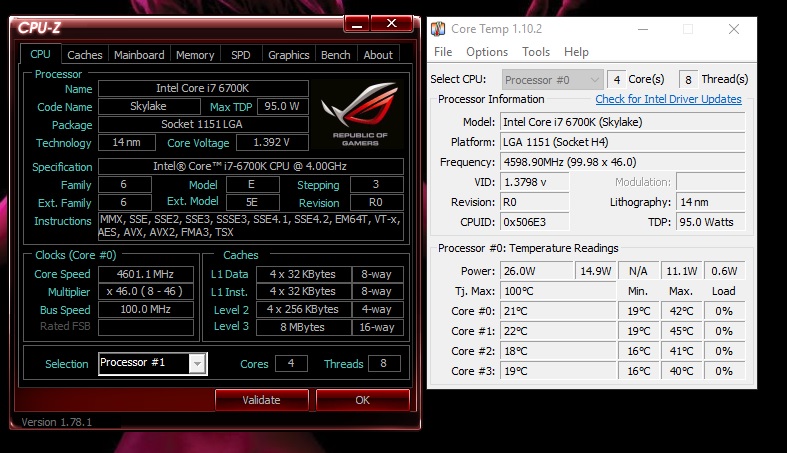Image resolution: width=787 pixels, height=453 pixels.
Task: Click the Model field 'Intel Core i7 6700K (Skylake)'
Action: 622,122
